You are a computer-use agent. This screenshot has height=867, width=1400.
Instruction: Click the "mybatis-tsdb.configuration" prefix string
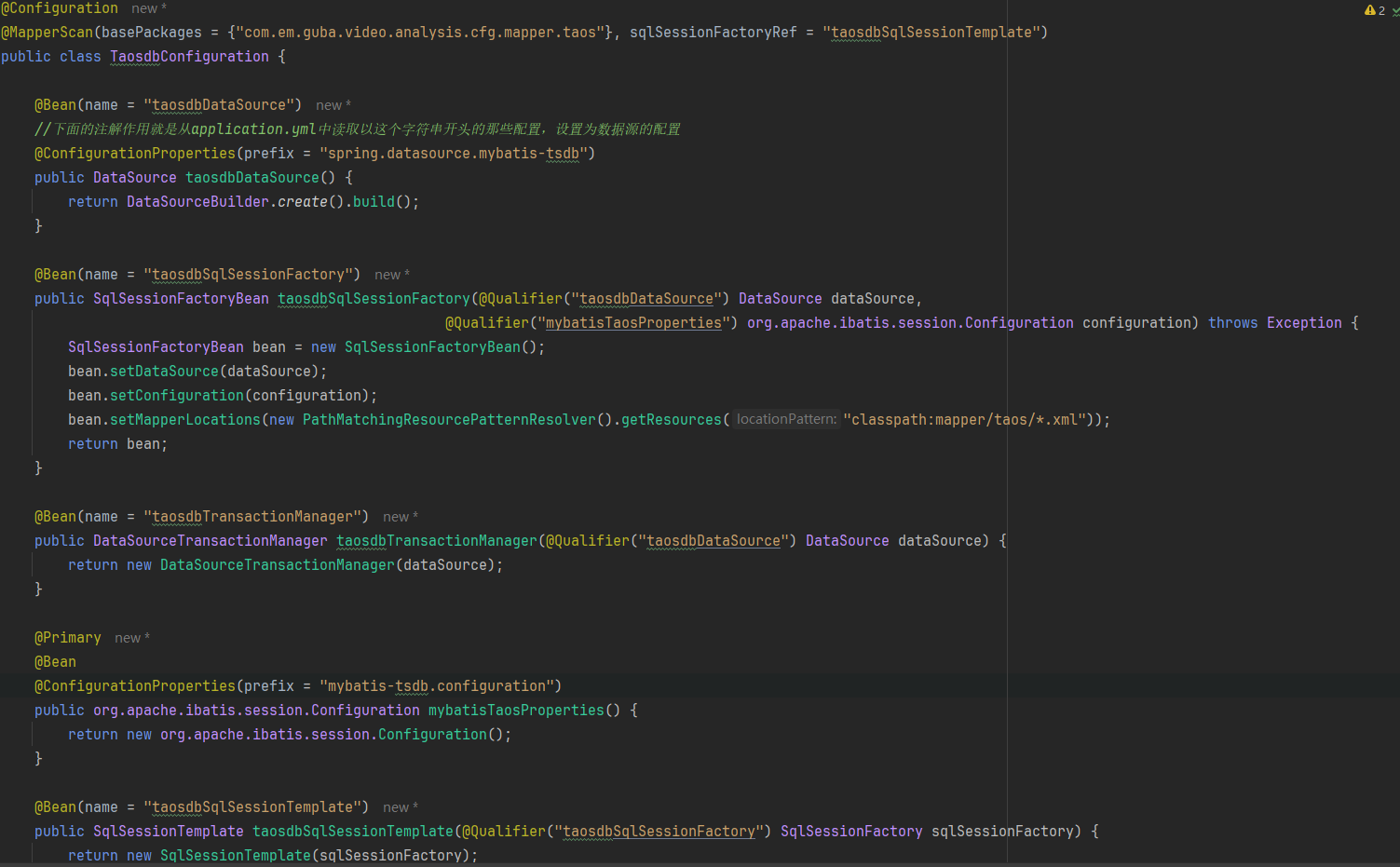pyautogui.click(x=441, y=686)
